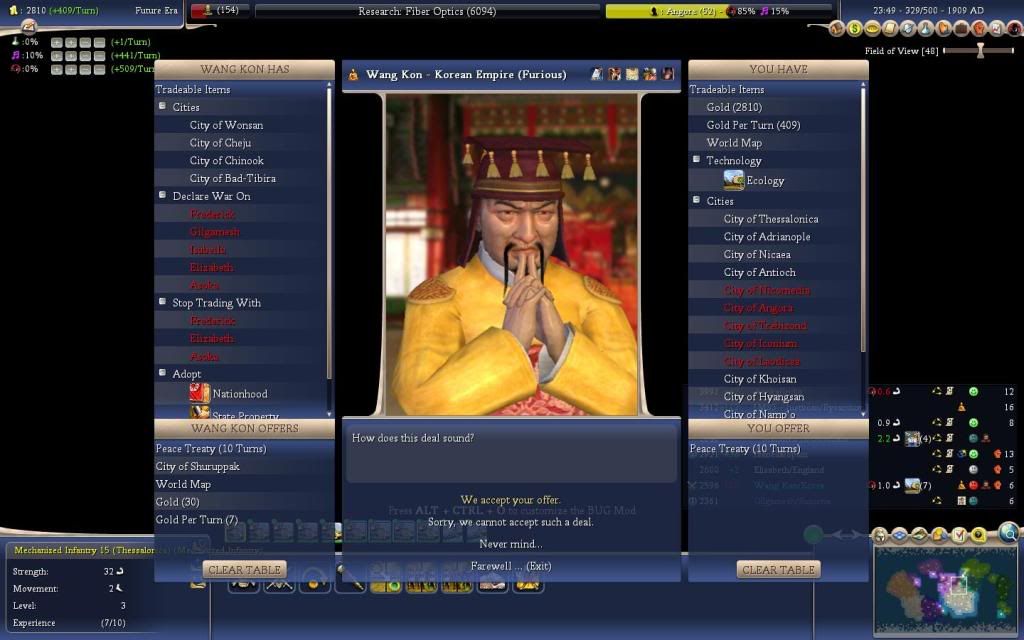Open the Espionage Advisor dark icon

click(x=1014, y=29)
